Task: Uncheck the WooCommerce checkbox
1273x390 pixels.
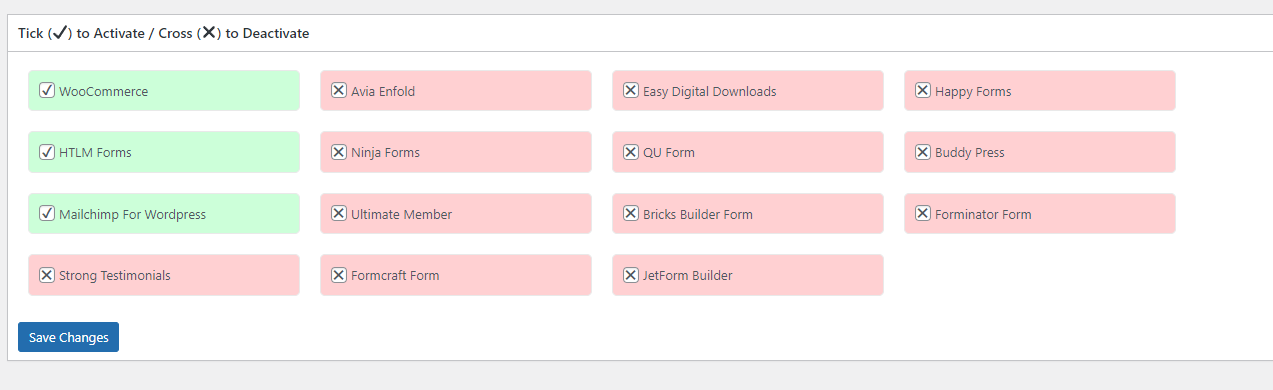Action: point(46,90)
